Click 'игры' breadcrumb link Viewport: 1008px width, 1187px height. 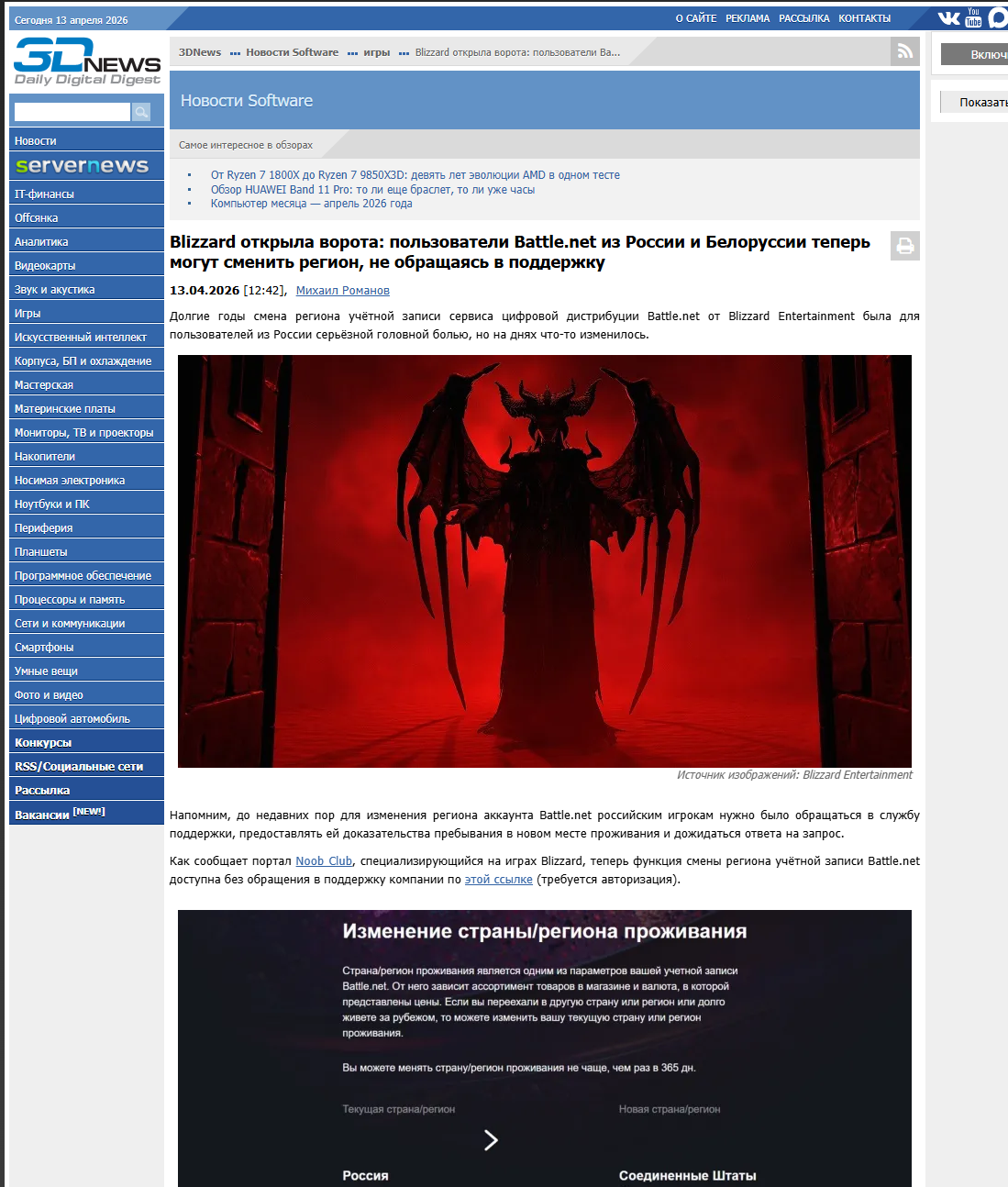tap(377, 52)
